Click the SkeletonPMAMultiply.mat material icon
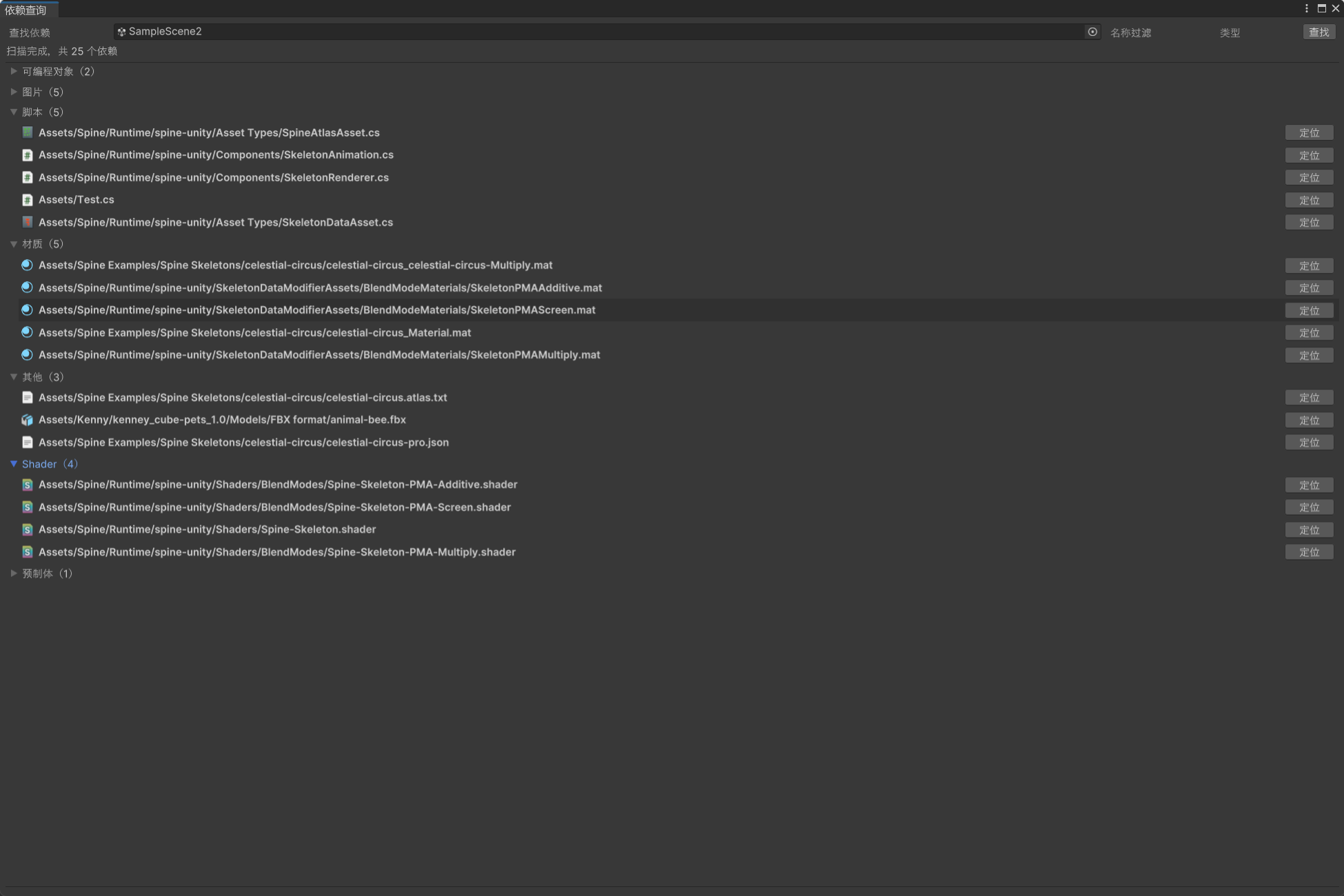This screenshot has width=1344, height=896. click(x=28, y=355)
